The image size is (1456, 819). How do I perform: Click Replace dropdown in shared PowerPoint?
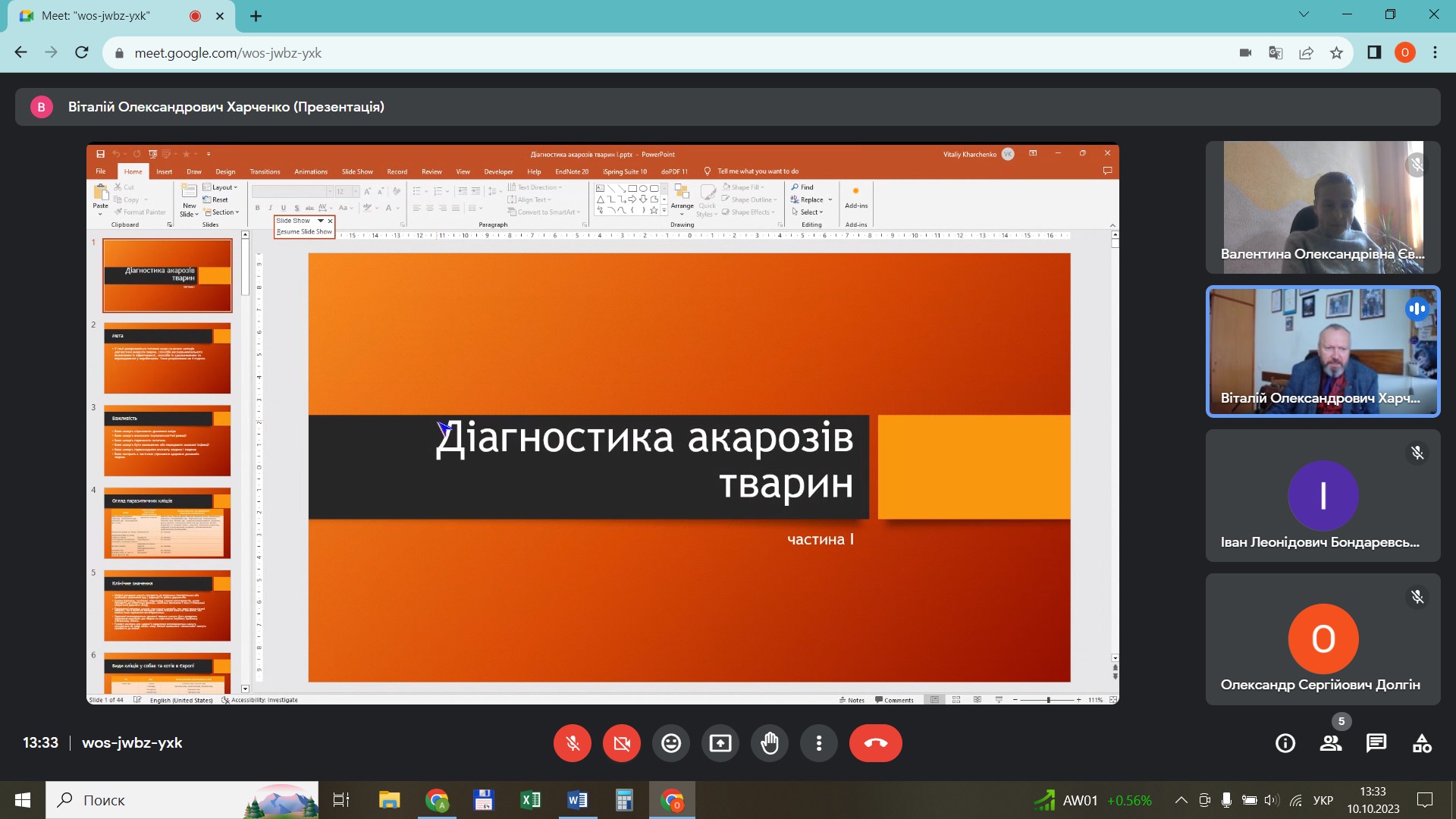811,199
